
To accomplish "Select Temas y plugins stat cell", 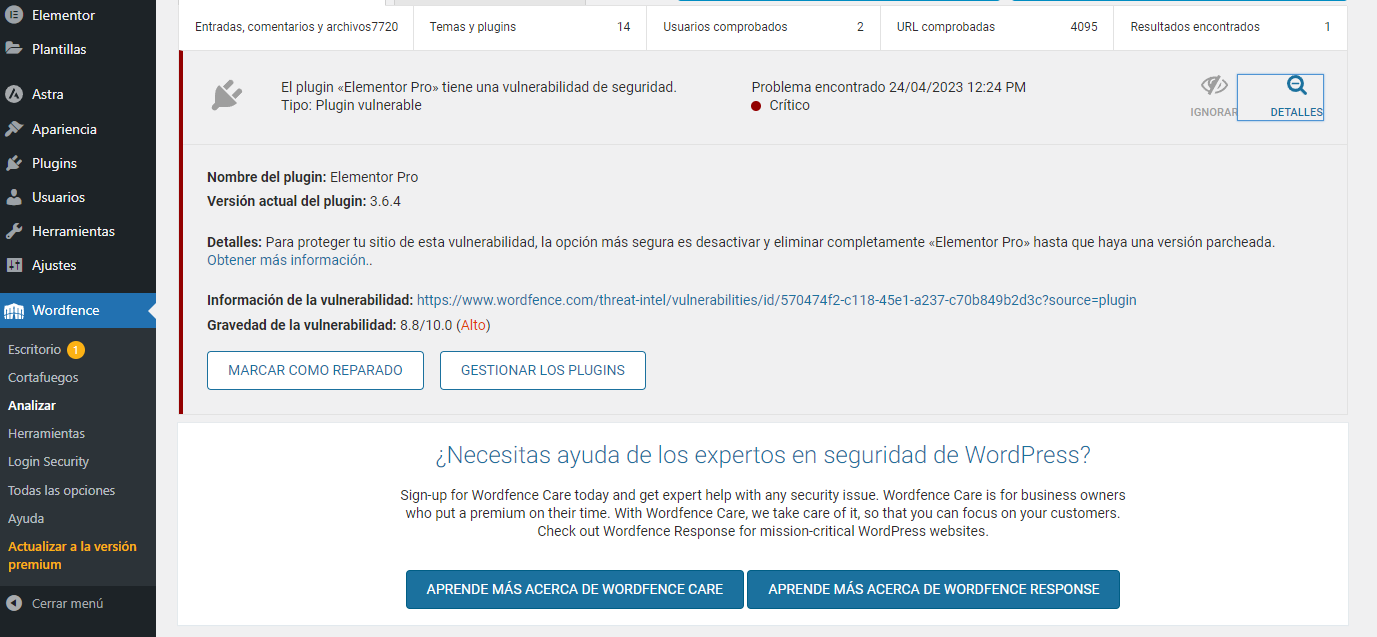I will pyautogui.click(x=530, y=27).
